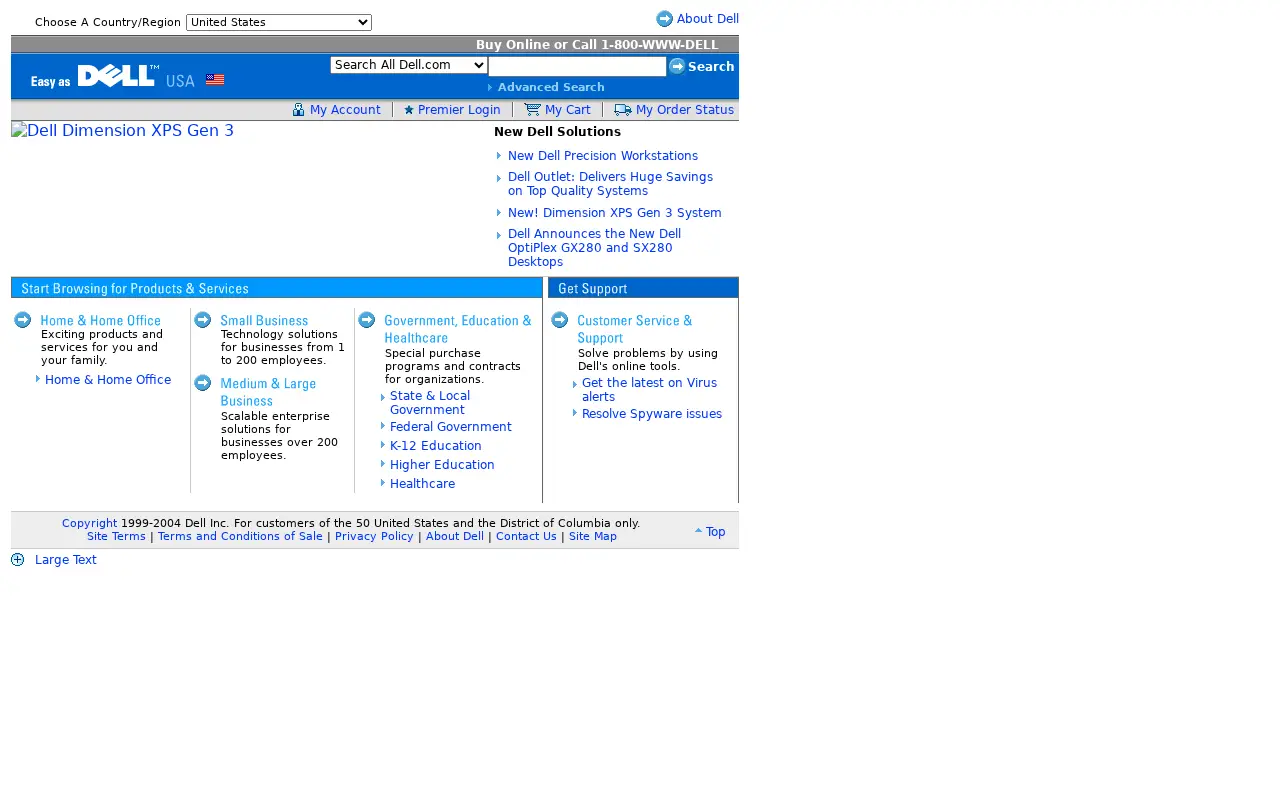Screen dimensions: 1280x800
Task: Click arrow icon beside Government, Education & Healthcare
Action: (x=367, y=320)
